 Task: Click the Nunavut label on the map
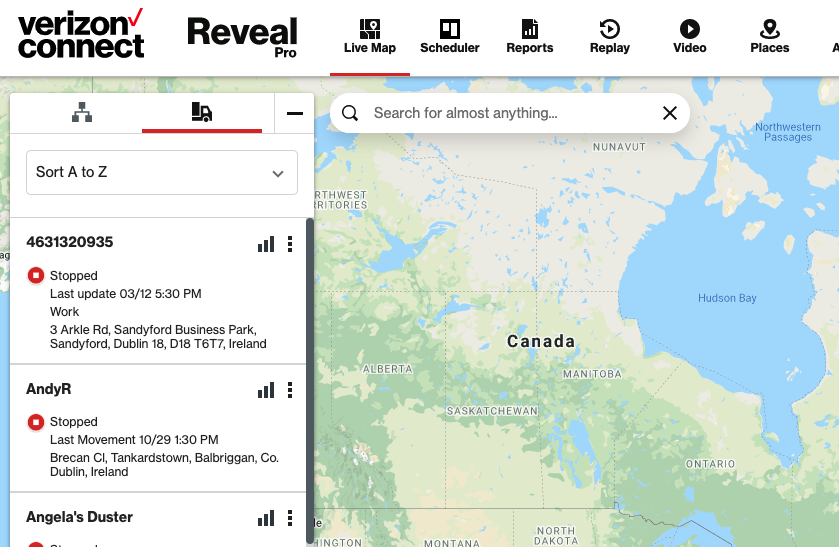tap(619, 147)
